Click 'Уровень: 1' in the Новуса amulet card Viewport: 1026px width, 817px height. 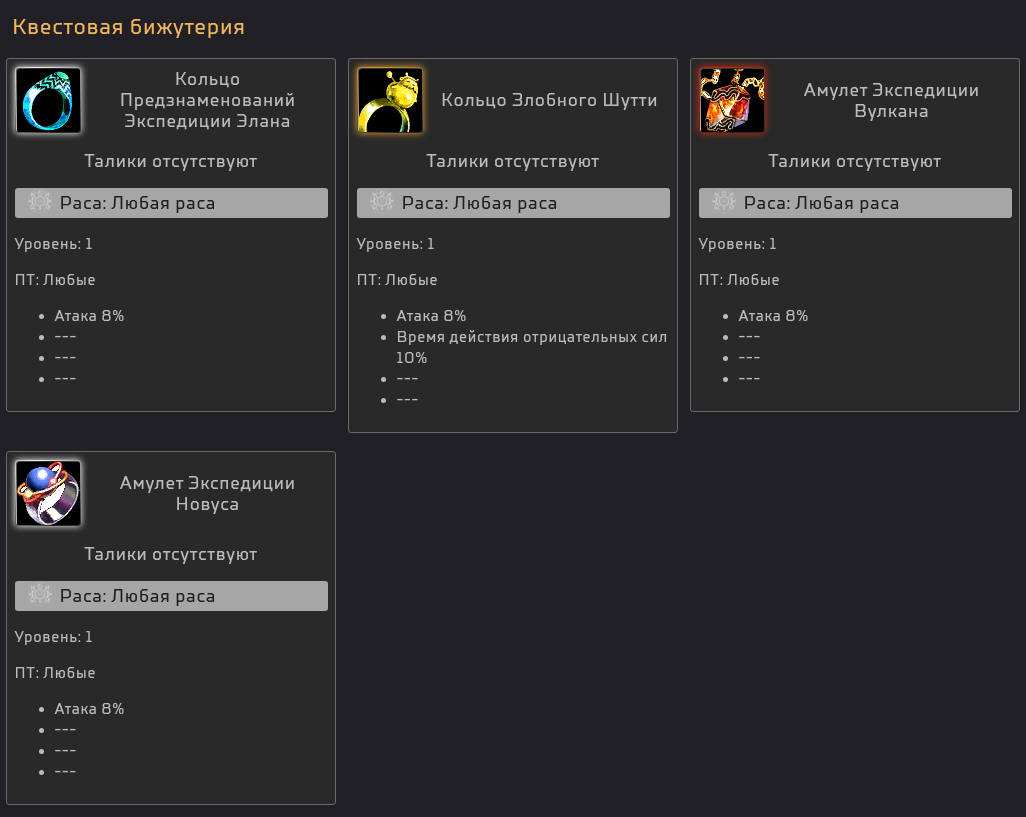pyautogui.click(x=54, y=637)
